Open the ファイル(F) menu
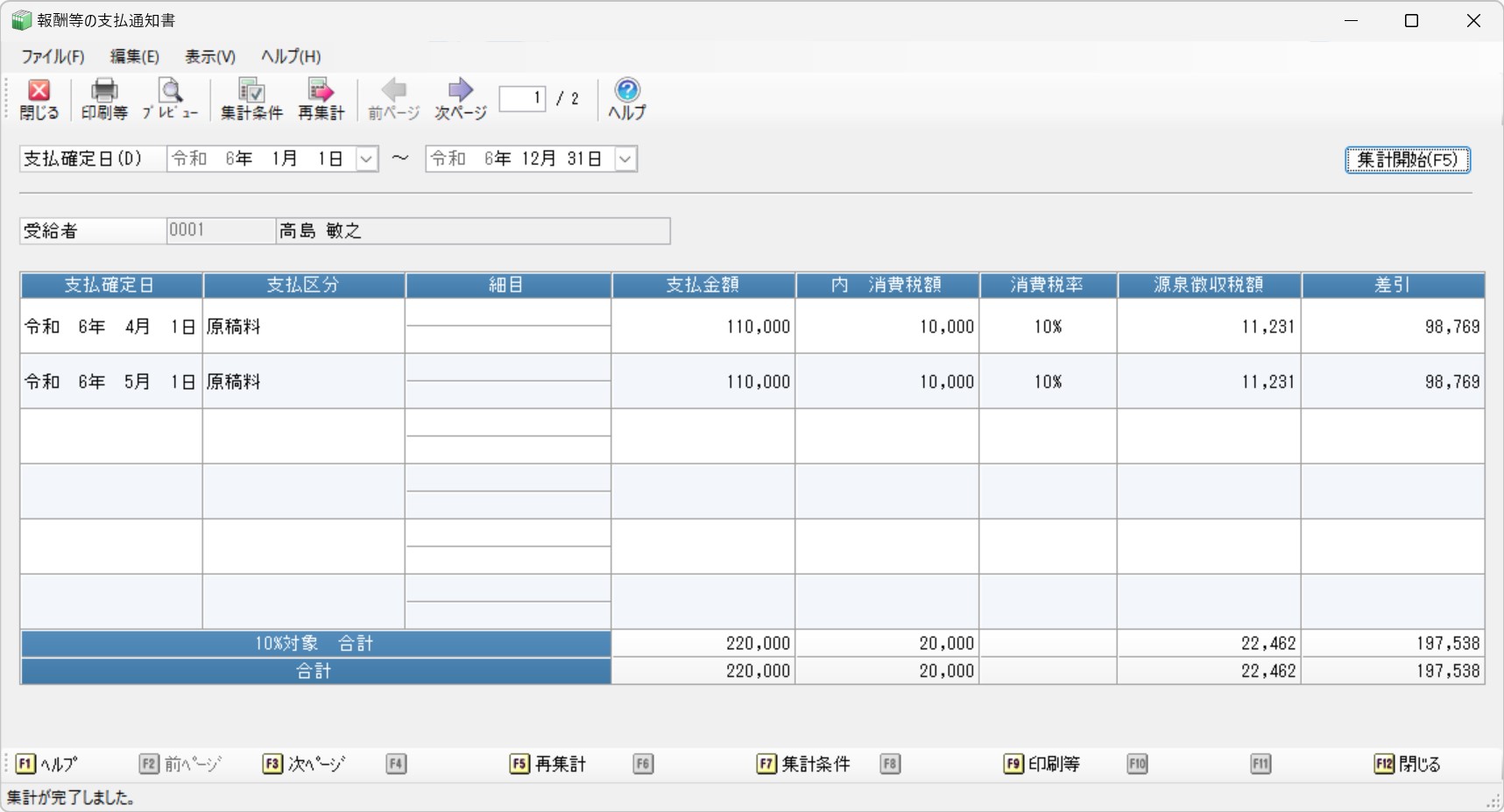1504x812 pixels. click(x=53, y=57)
